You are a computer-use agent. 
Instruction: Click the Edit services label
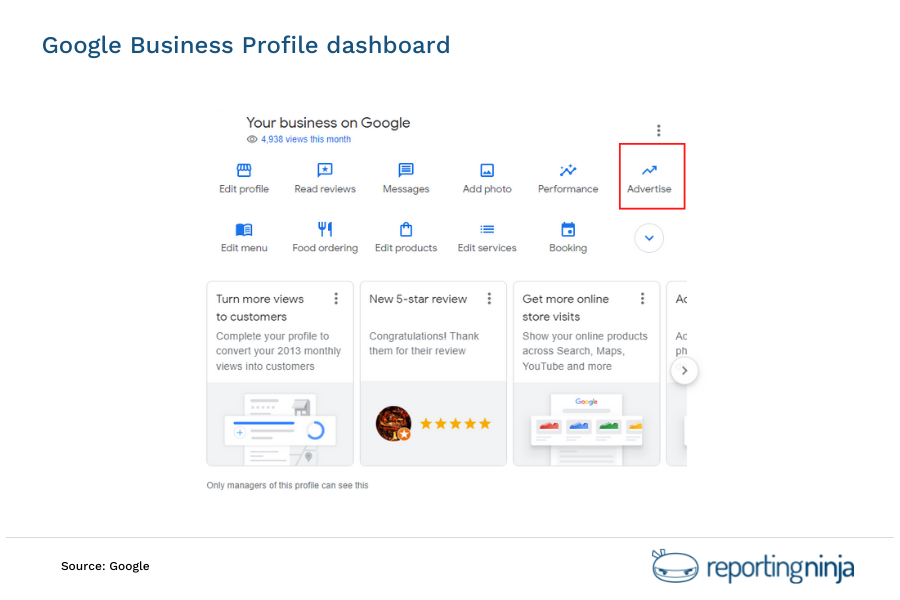pos(487,248)
